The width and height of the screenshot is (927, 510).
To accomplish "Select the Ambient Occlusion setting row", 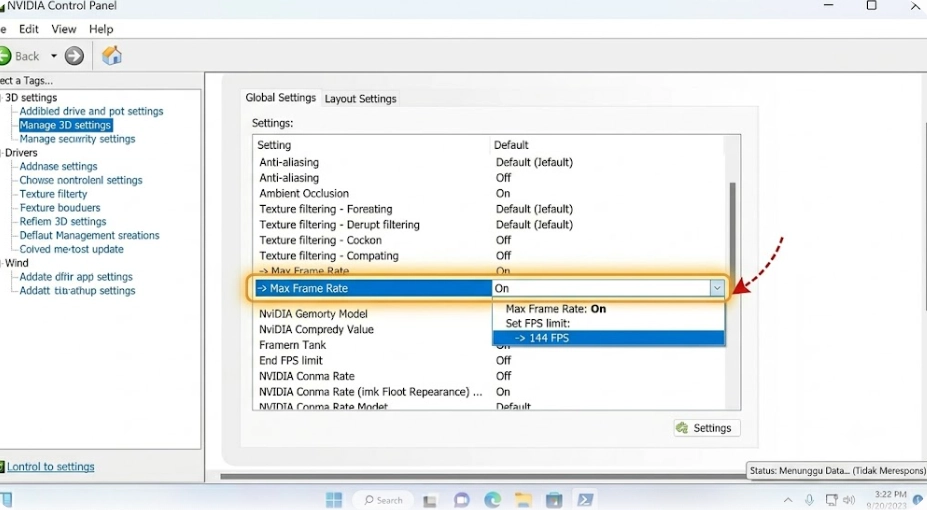I will 490,193.
